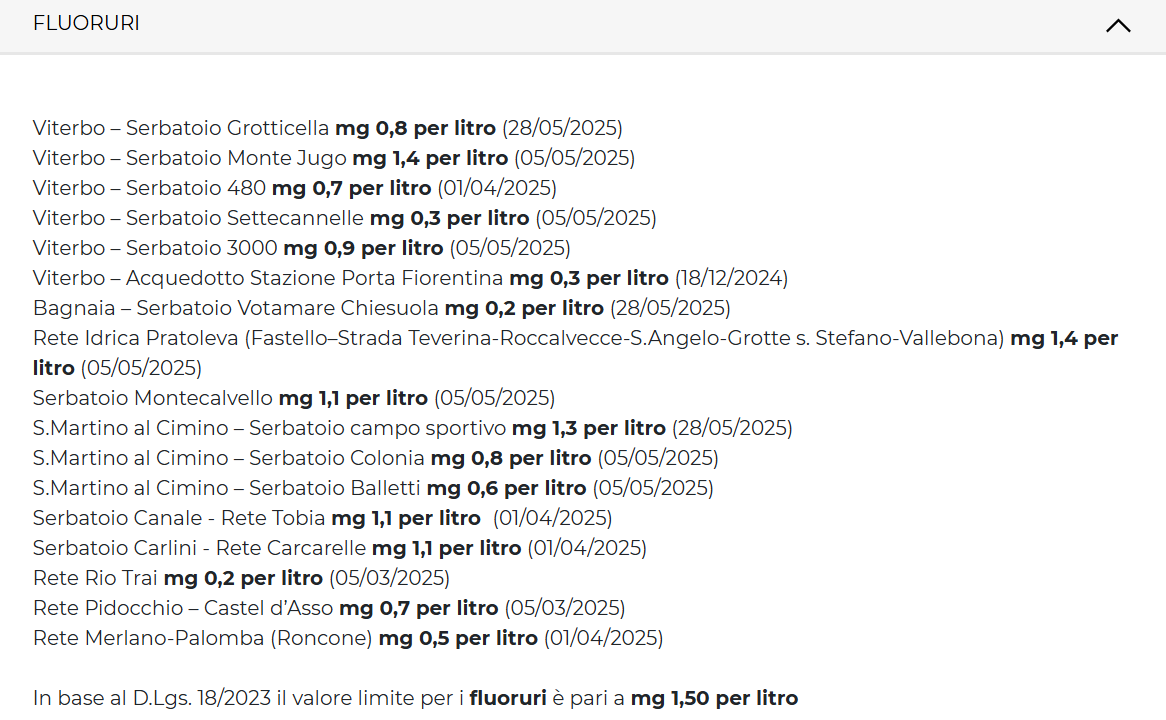Image resolution: width=1166 pixels, height=720 pixels.
Task: Click the Serbatoio Grotticella fluoride entry
Action: point(327,128)
